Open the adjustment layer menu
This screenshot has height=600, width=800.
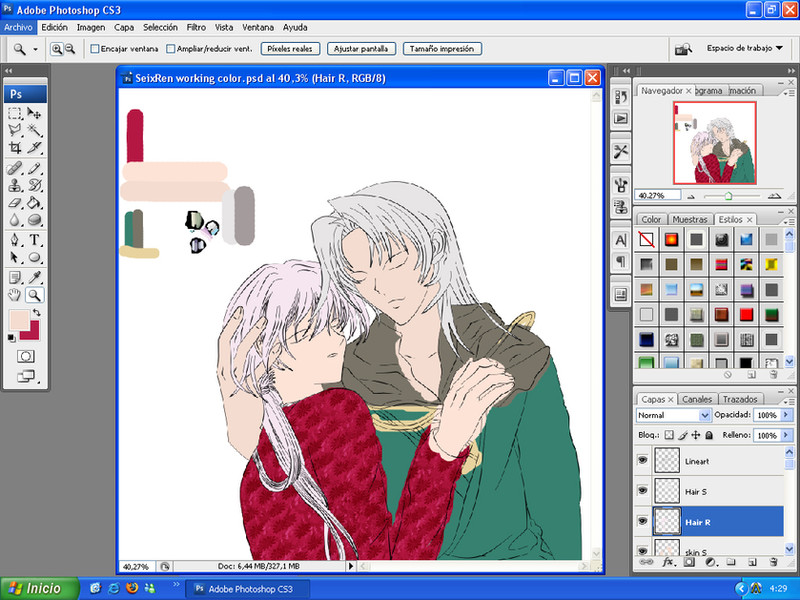(x=710, y=562)
